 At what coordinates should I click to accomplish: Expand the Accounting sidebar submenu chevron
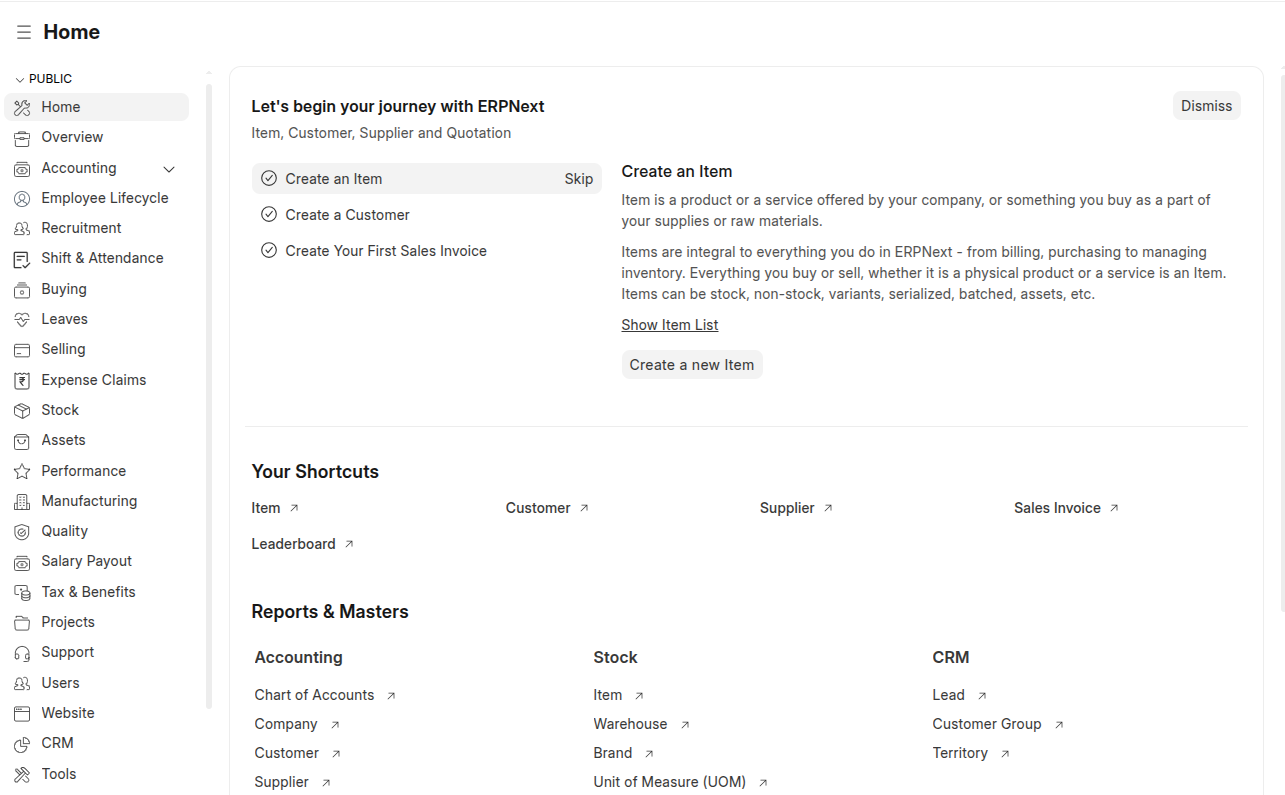[169, 169]
